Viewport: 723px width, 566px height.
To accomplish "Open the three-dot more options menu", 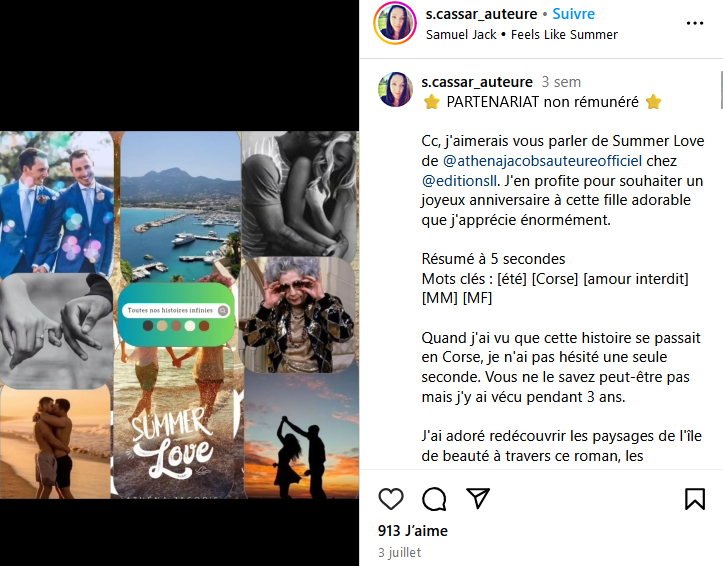I will tap(695, 23).
